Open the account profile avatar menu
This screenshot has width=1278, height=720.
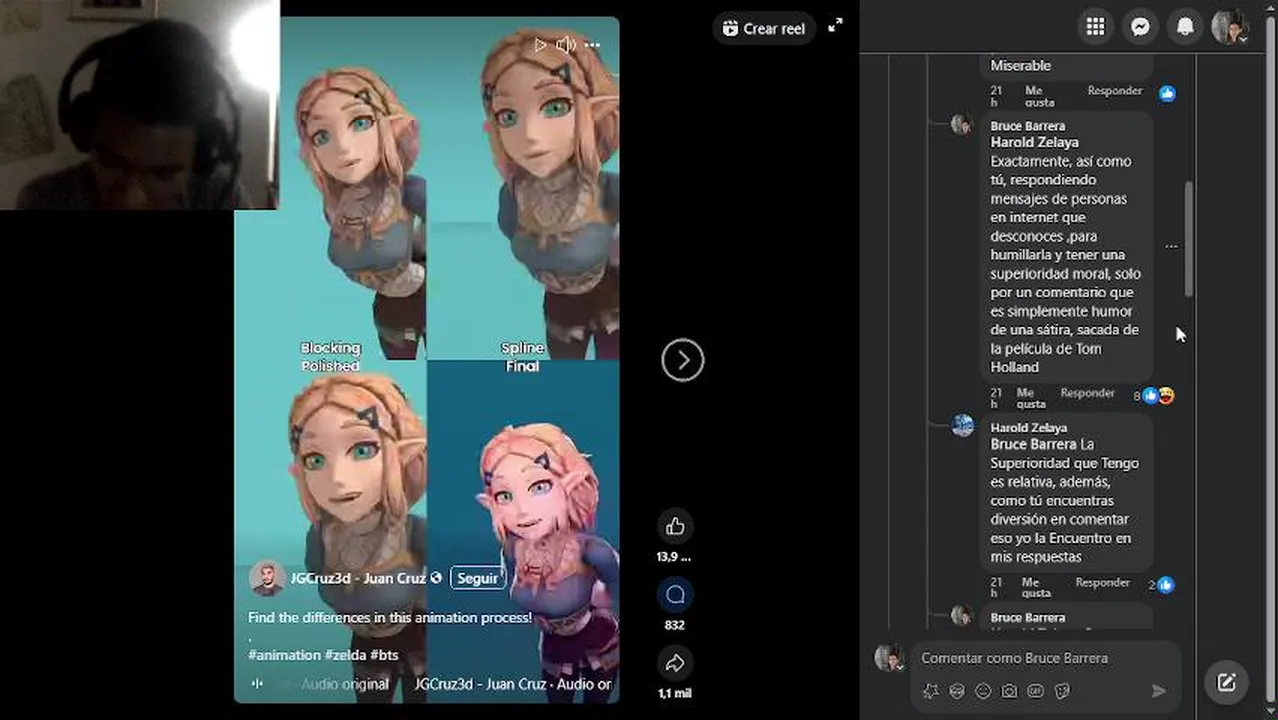(1230, 27)
